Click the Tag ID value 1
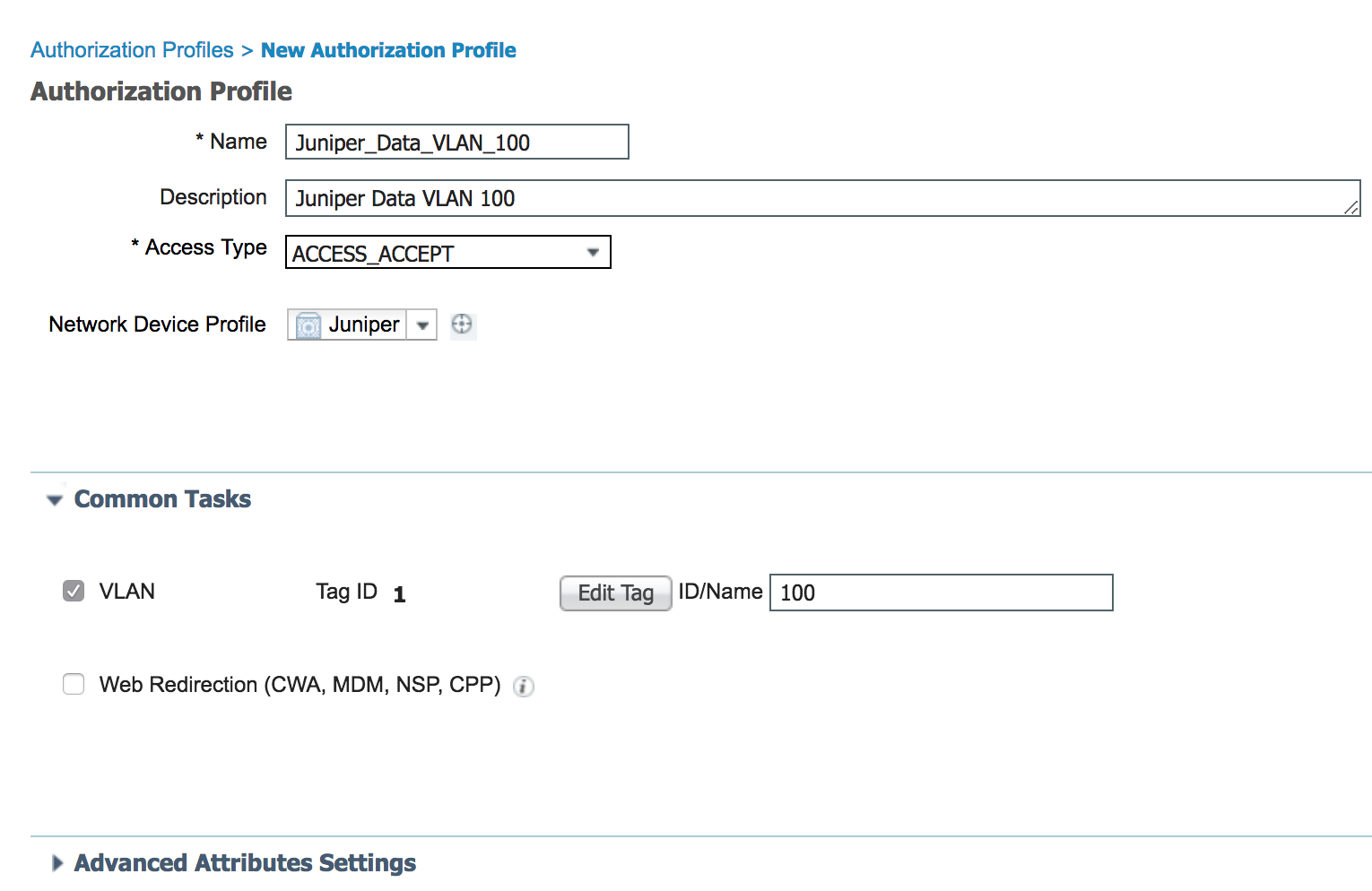 click(400, 594)
